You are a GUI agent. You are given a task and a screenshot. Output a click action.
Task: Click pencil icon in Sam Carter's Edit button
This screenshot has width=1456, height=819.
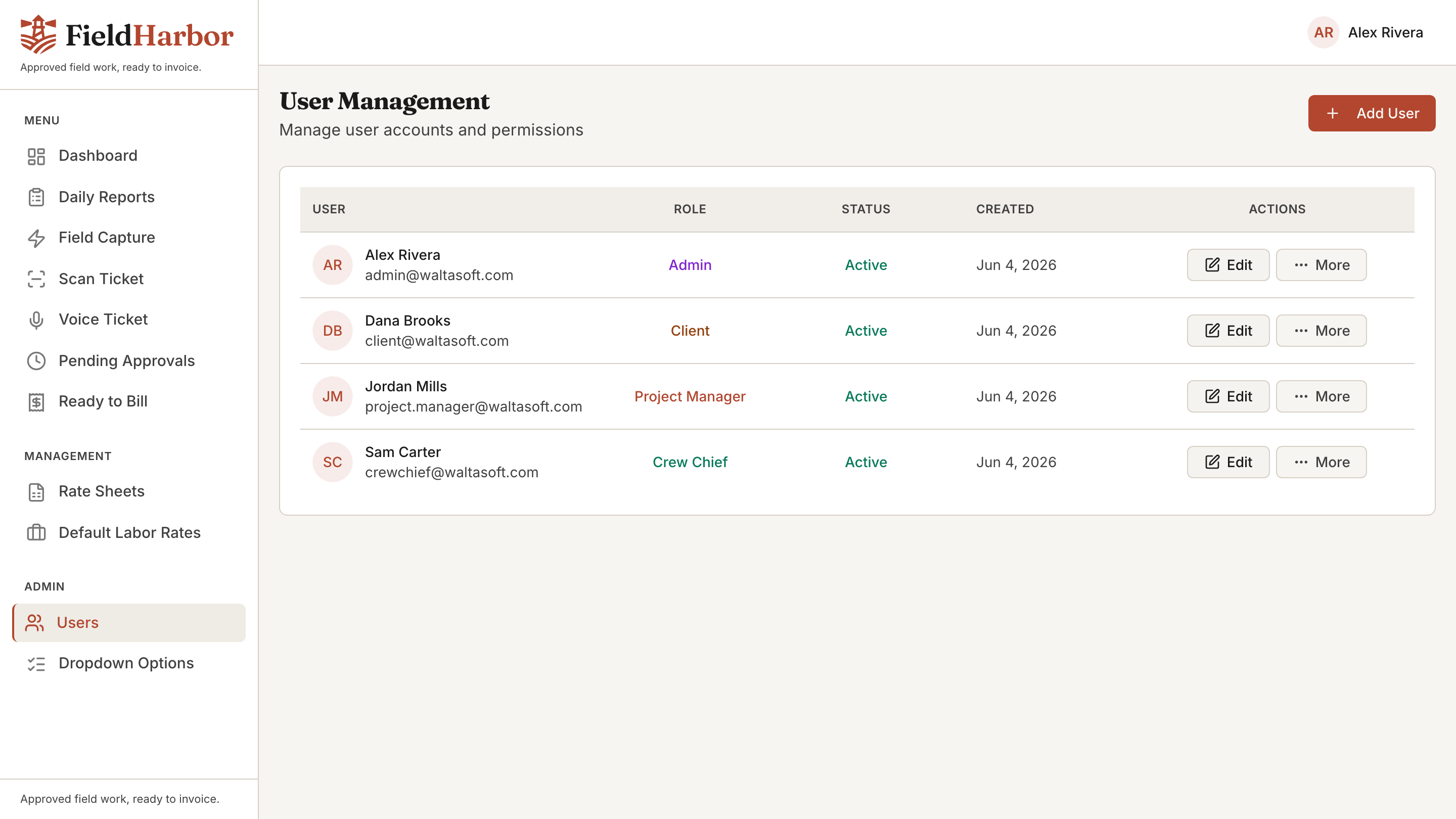pos(1212,462)
